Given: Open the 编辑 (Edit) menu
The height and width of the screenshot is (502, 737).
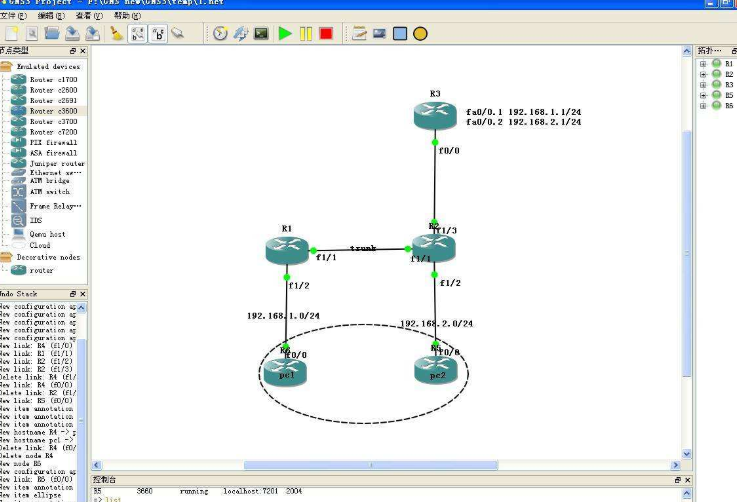Looking at the screenshot, I should (51, 16).
